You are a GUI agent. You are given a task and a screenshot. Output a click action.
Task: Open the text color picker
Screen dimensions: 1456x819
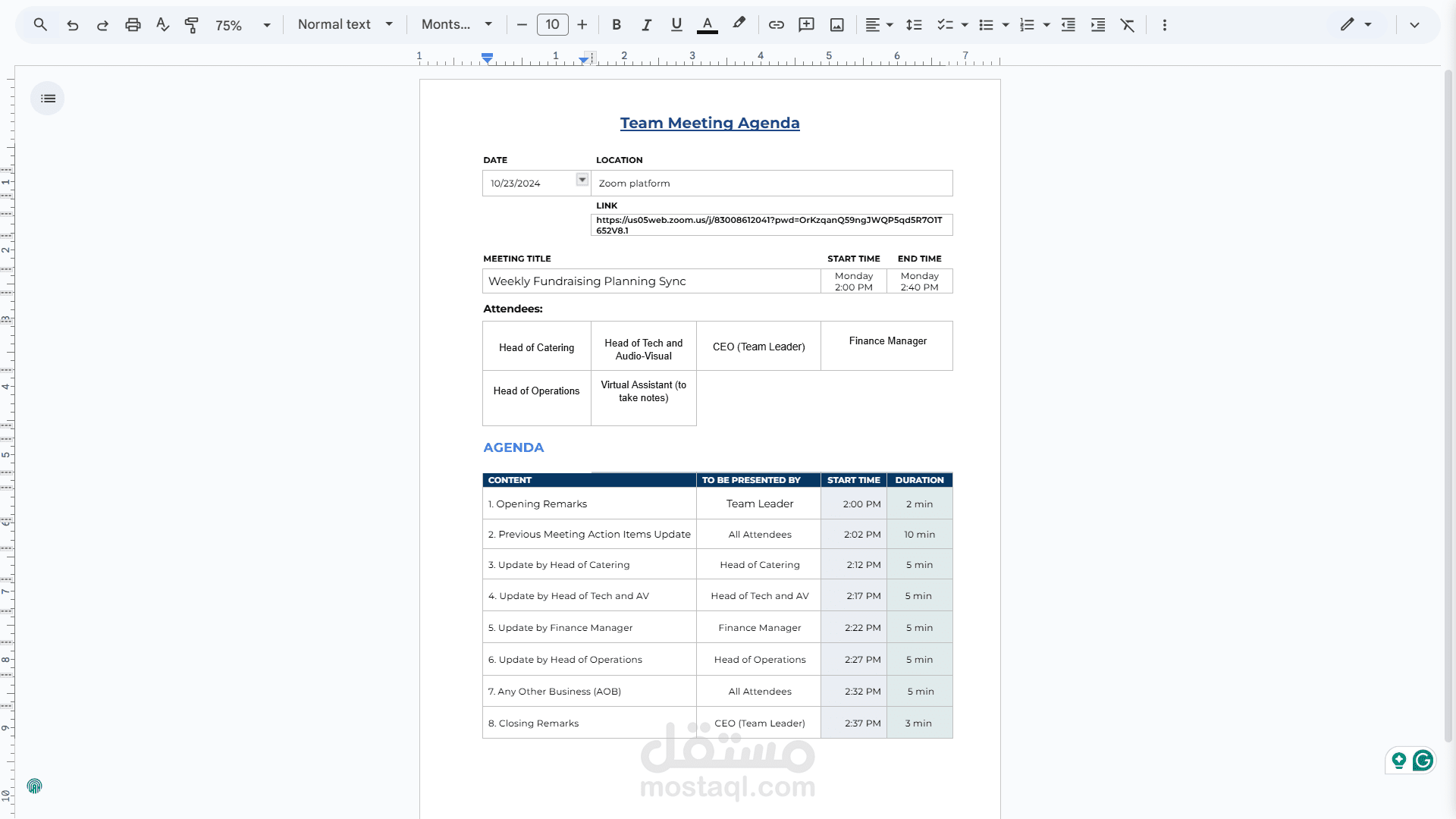pyautogui.click(x=708, y=24)
